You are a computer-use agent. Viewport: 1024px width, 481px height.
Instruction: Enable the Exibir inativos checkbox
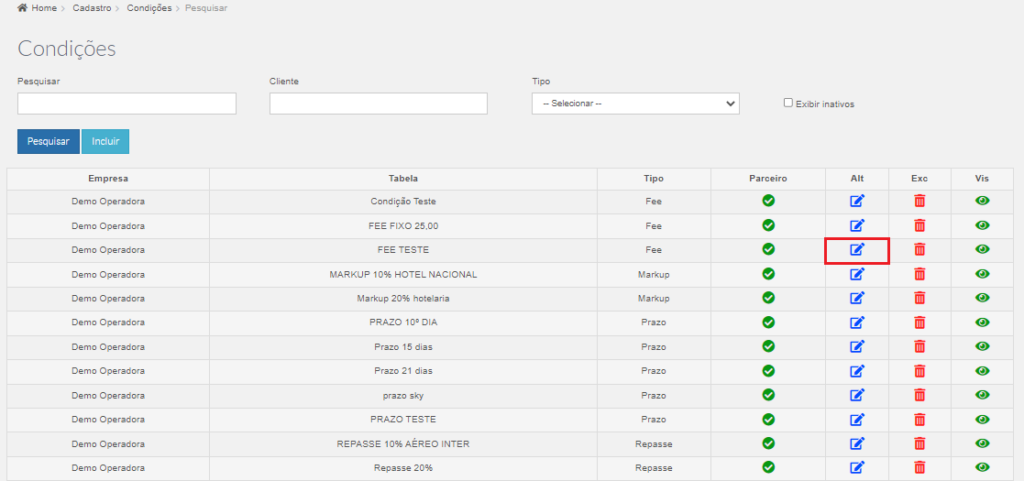(x=788, y=102)
